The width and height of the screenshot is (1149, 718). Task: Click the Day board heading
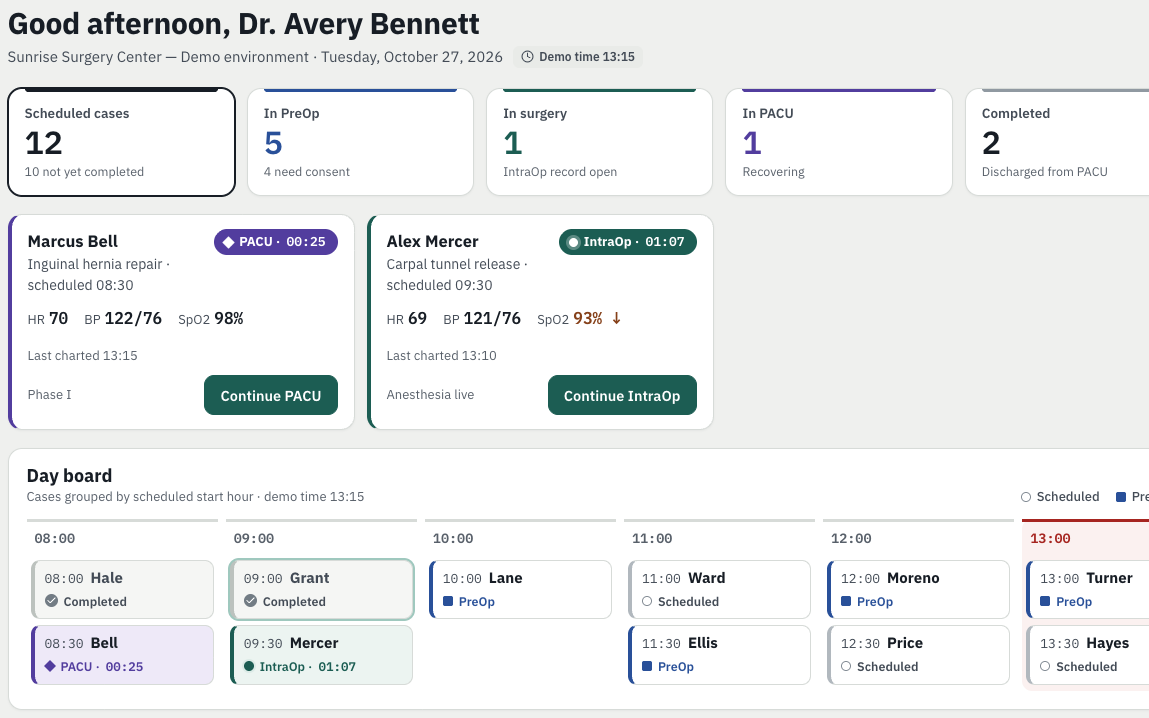70,476
